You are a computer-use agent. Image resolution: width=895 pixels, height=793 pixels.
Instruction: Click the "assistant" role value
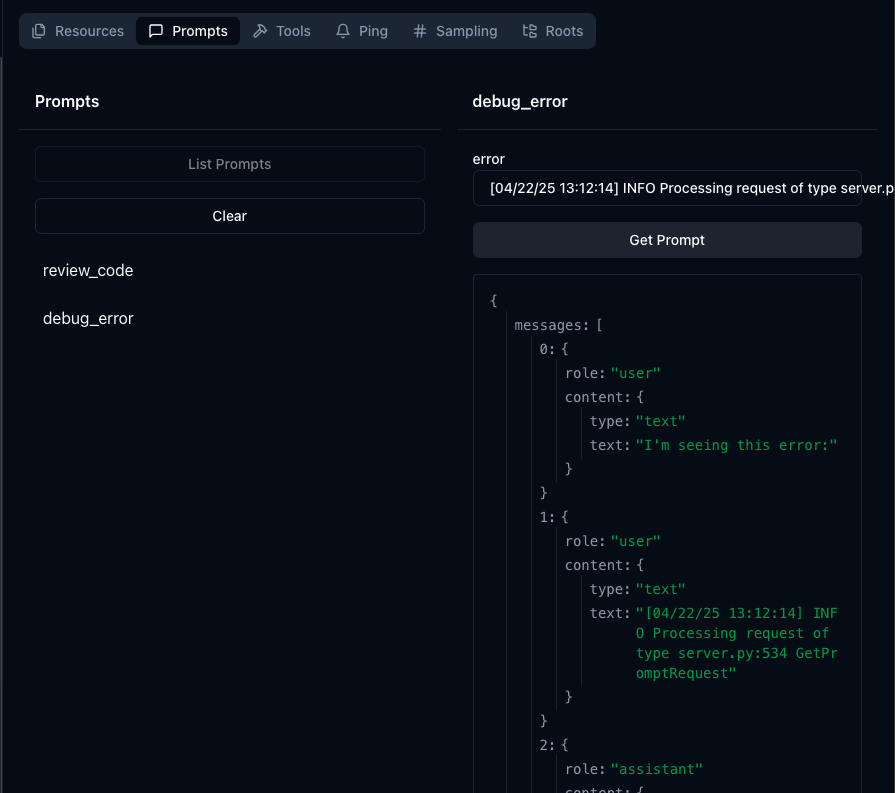pos(656,769)
